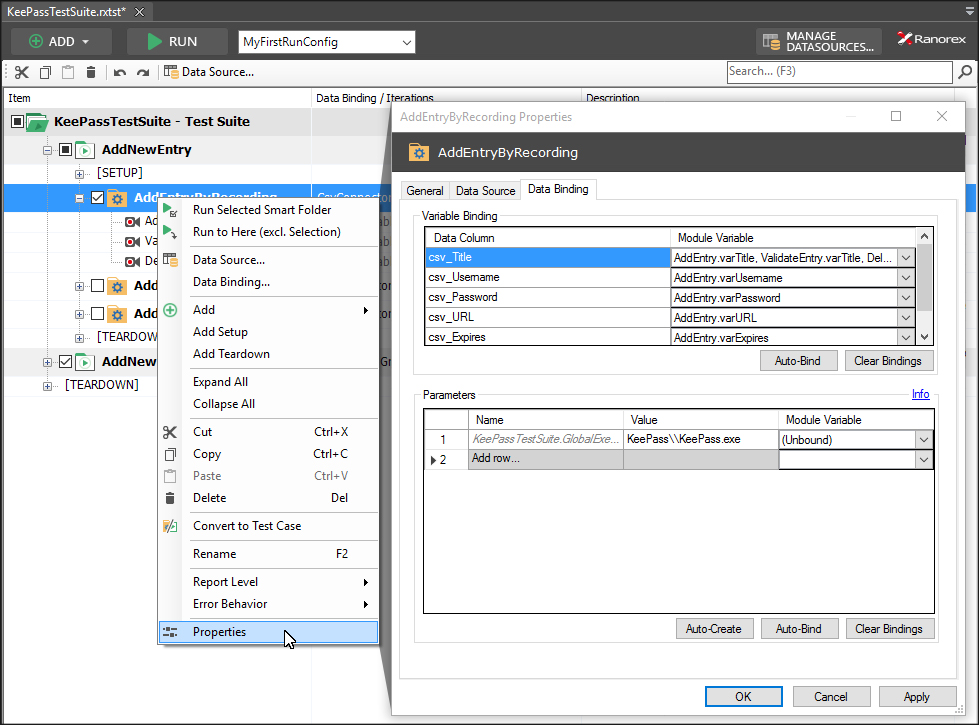Click the Add row... parameter cell

[546, 459]
